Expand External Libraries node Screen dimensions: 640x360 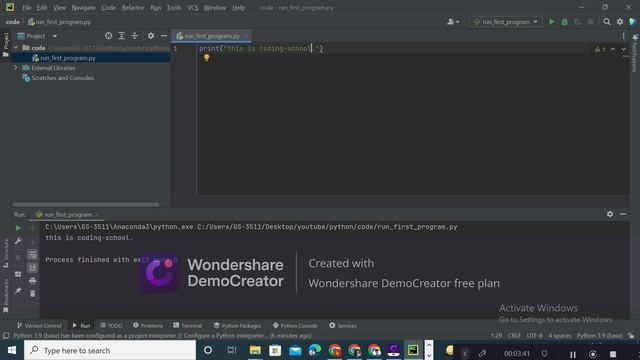[x=16, y=67]
